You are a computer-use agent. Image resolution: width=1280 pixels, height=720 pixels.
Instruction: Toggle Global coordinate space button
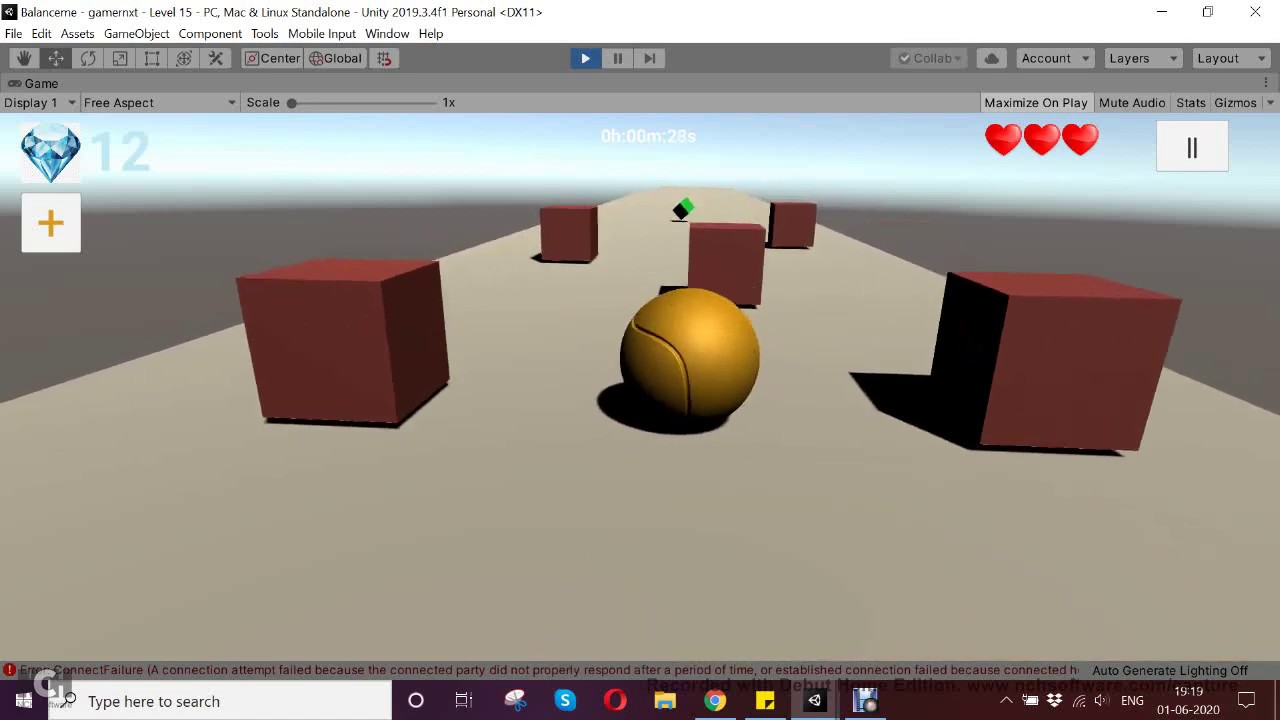335,58
